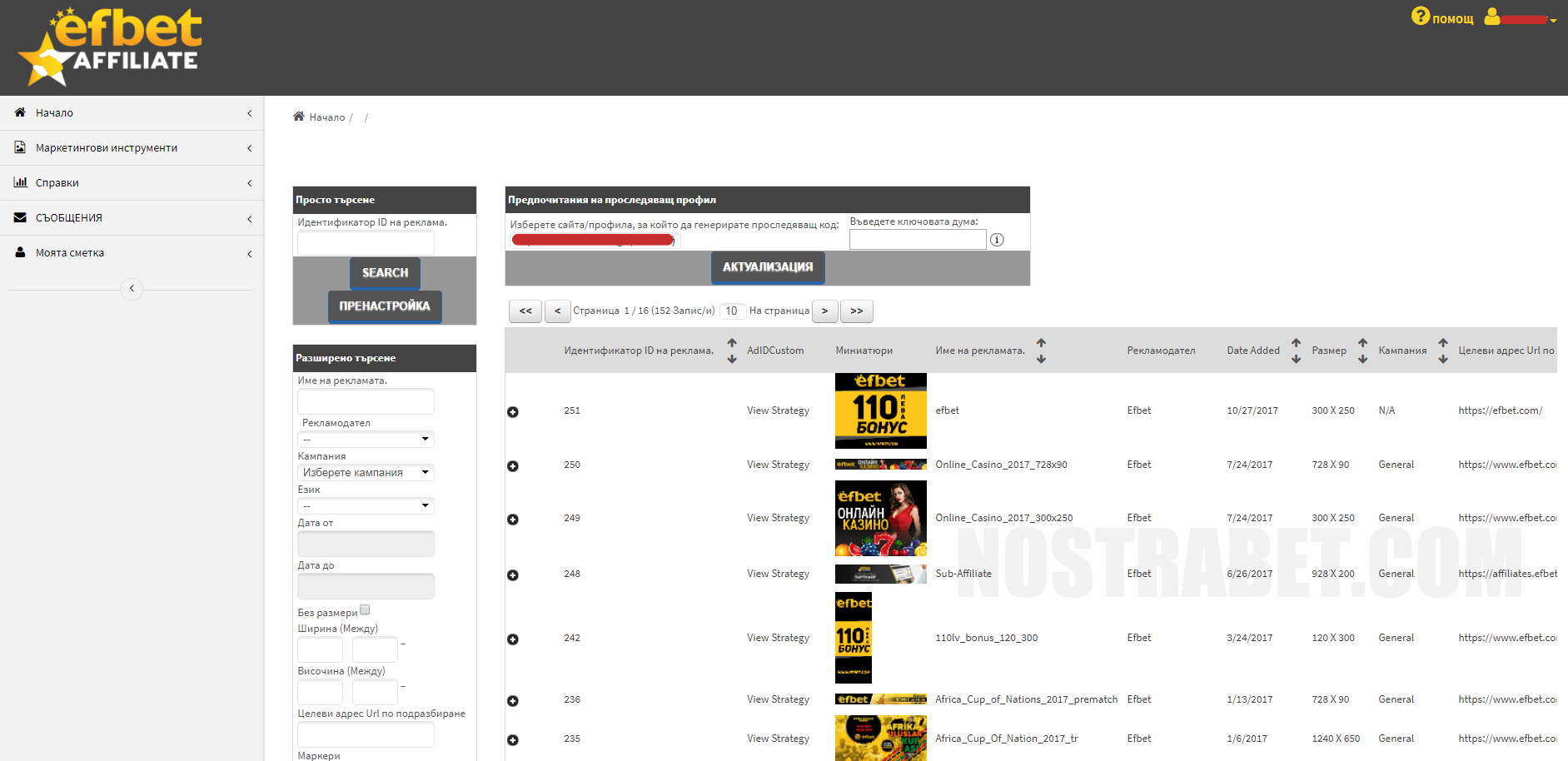
Task: Click the Africa_Cup_Of_Nation_2017_tr thumbnail
Action: coord(881,738)
